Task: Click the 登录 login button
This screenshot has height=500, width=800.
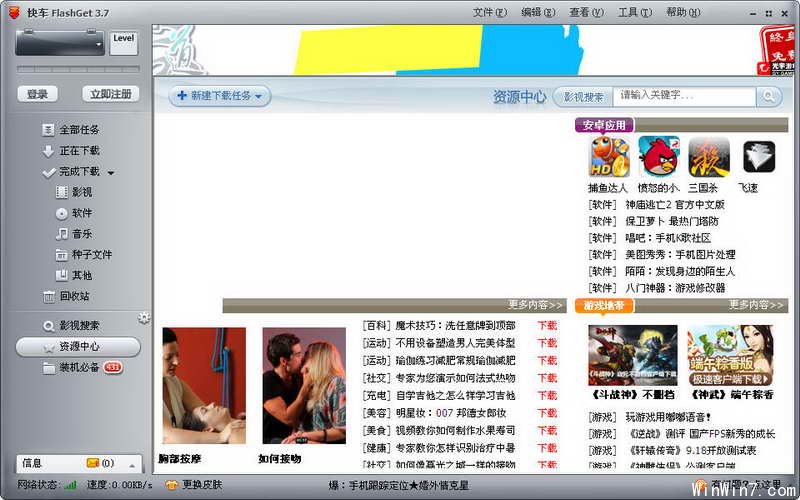Action: click(37, 94)
